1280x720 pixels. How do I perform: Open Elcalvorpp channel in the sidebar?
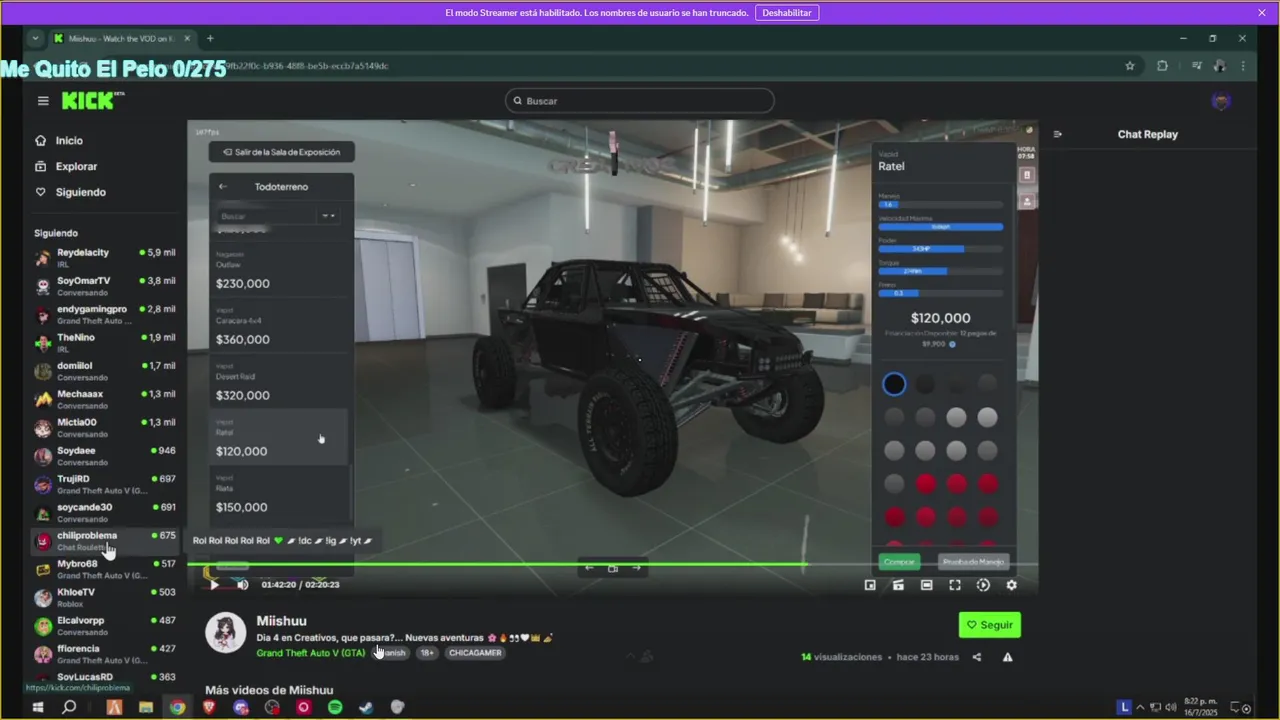click(104, 626)
